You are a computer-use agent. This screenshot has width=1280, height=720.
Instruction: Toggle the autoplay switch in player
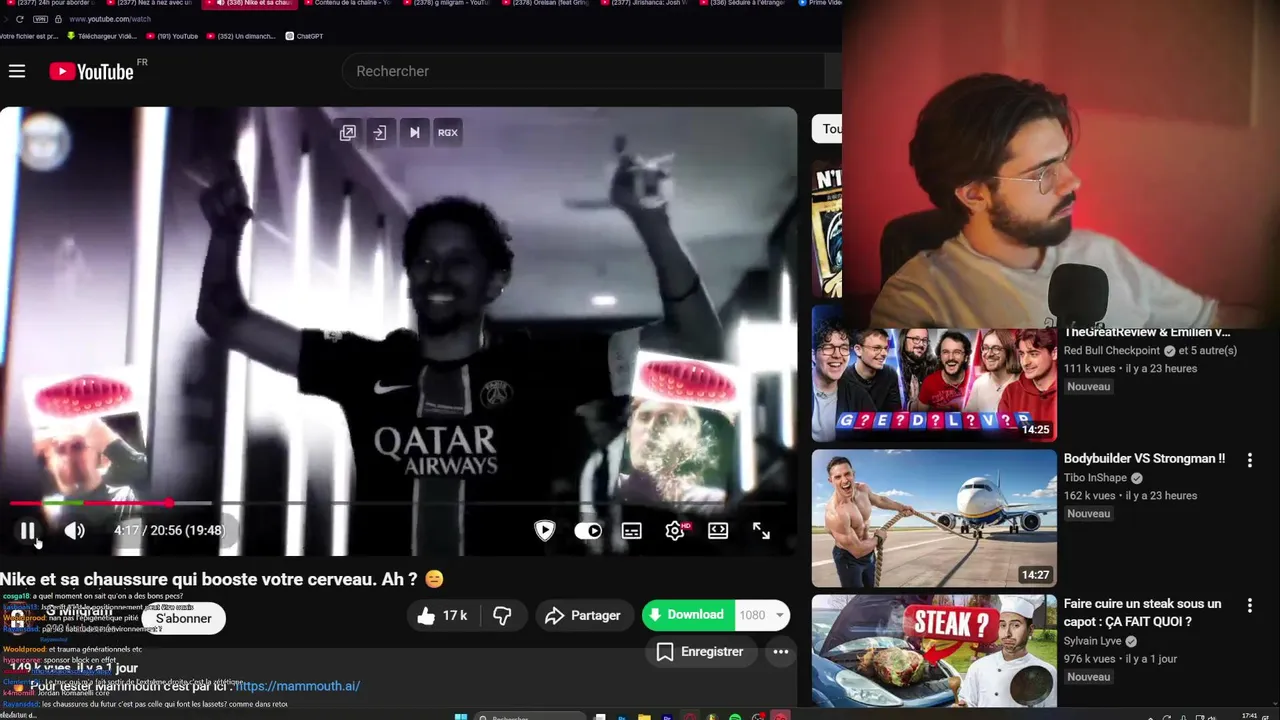[x=588, y=531]
